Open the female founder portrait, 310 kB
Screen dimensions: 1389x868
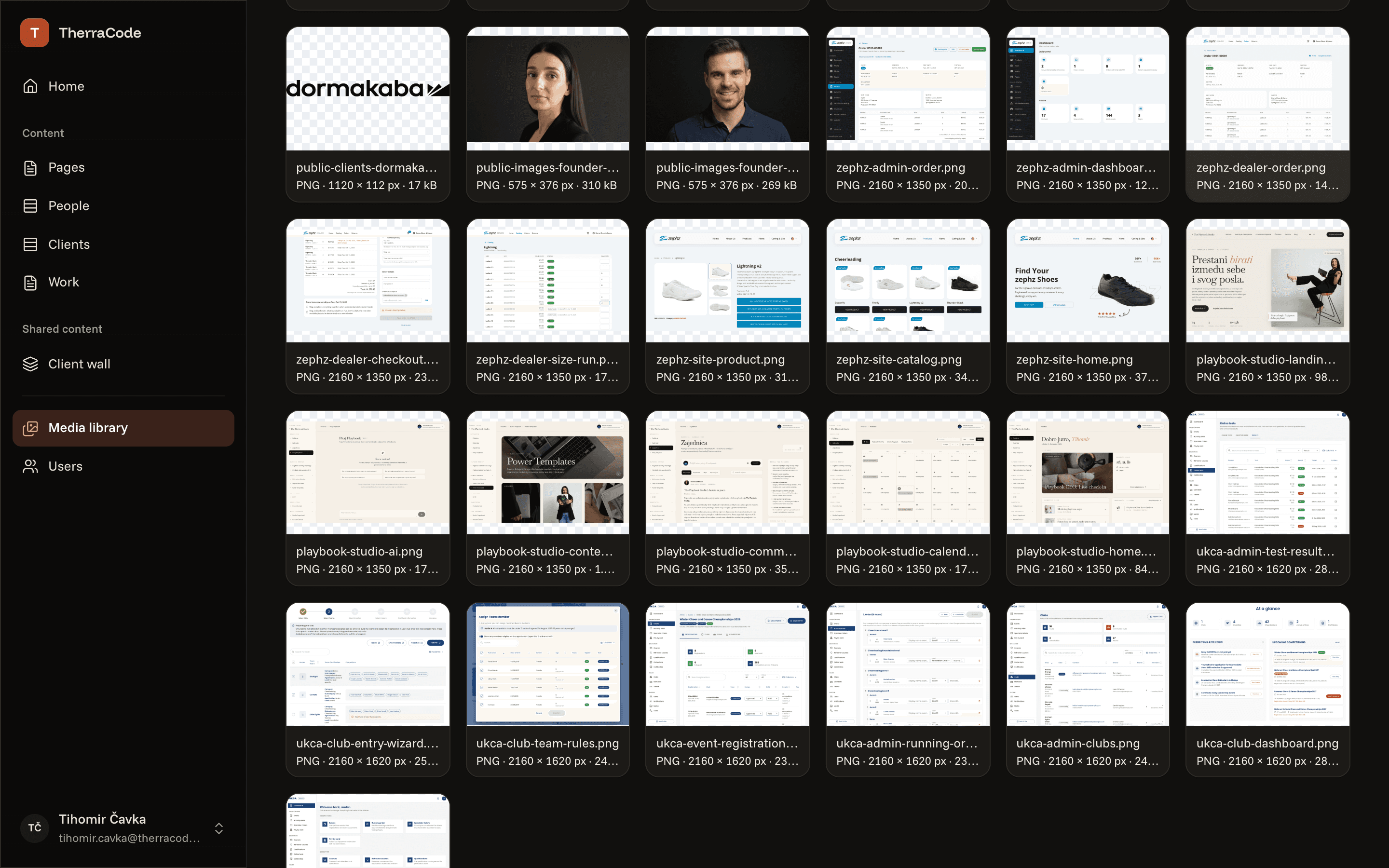click(547, 89)
